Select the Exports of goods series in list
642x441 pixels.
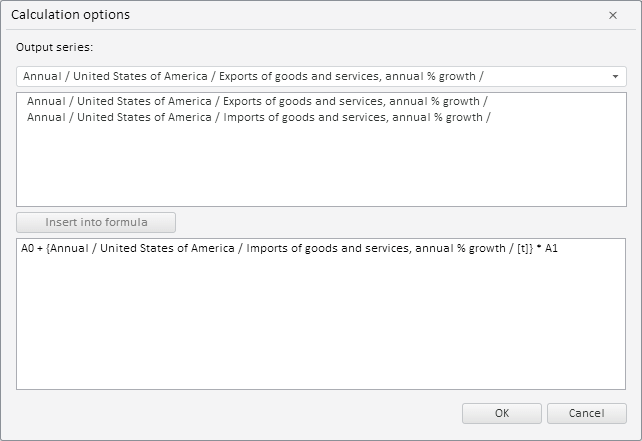pos(258,102)
